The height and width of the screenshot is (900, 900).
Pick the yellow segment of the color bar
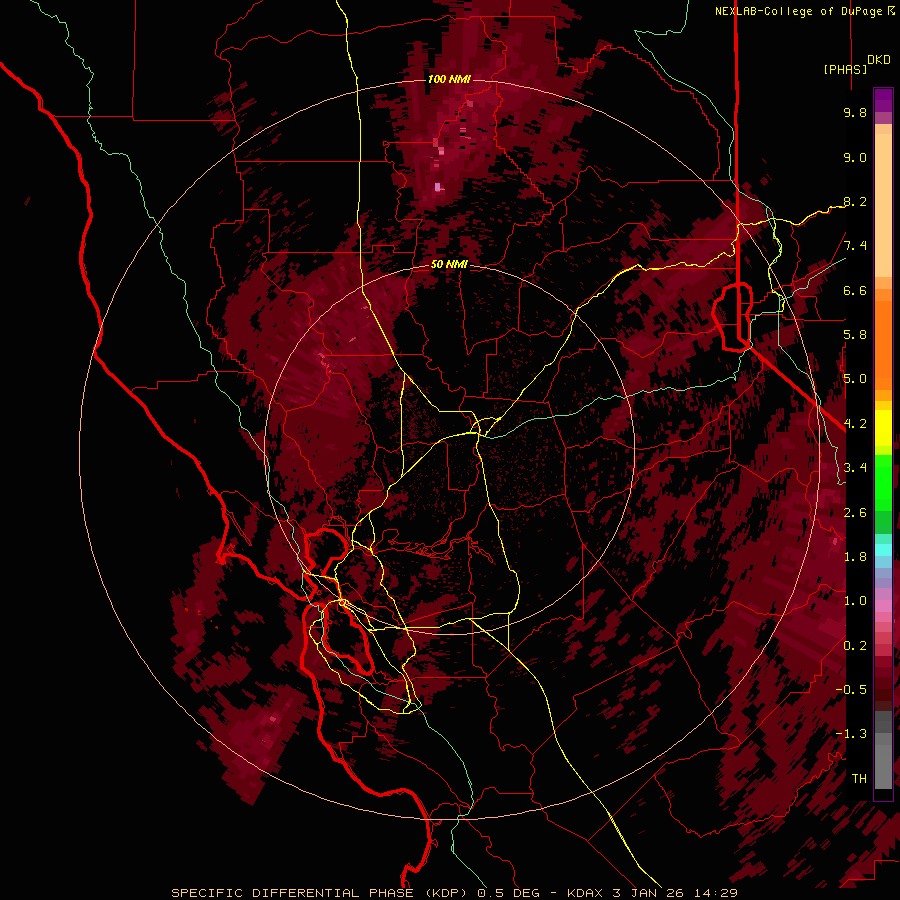(x=883, y=428)
